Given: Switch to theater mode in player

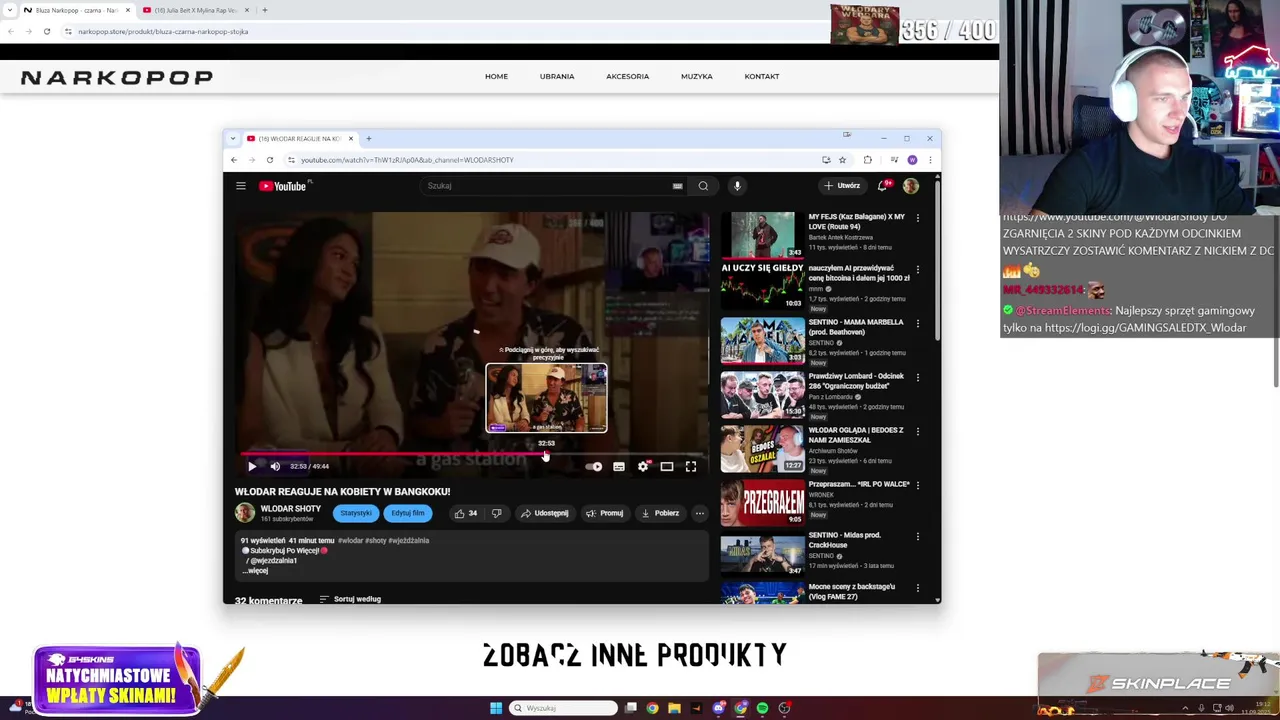Looking at the screenshot, I should [x=667, y=466].
